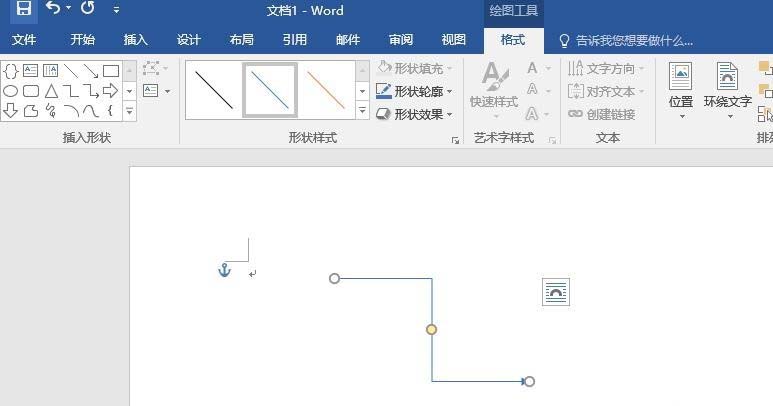Viewport: 773px width, 406px height.
Task: Select the elbow arrow connector shape
Action: [91, 91]
